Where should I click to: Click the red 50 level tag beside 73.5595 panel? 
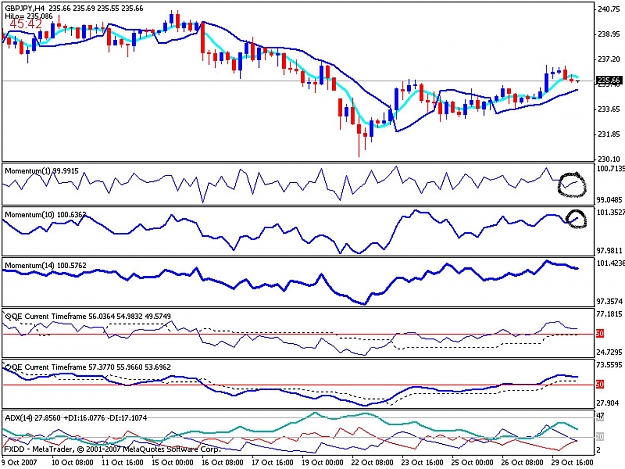(x=600, y=385)
